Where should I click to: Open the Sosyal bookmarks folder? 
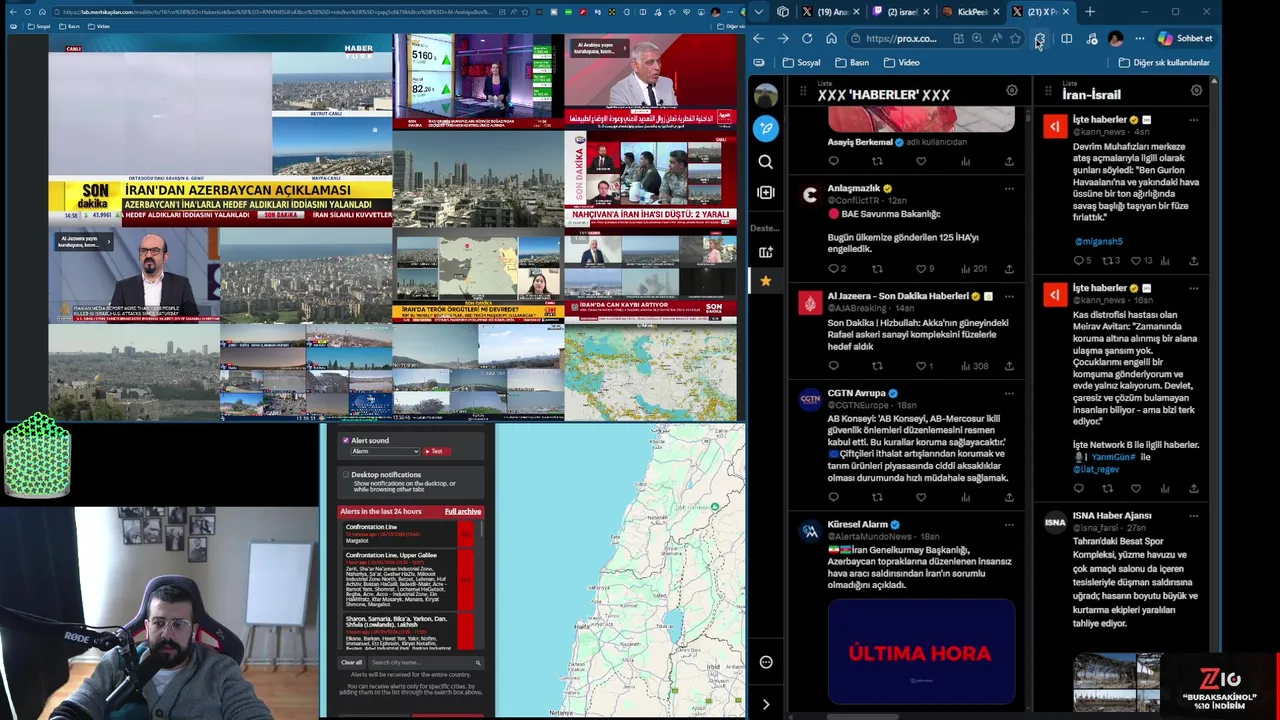click(x=801, y=62)
